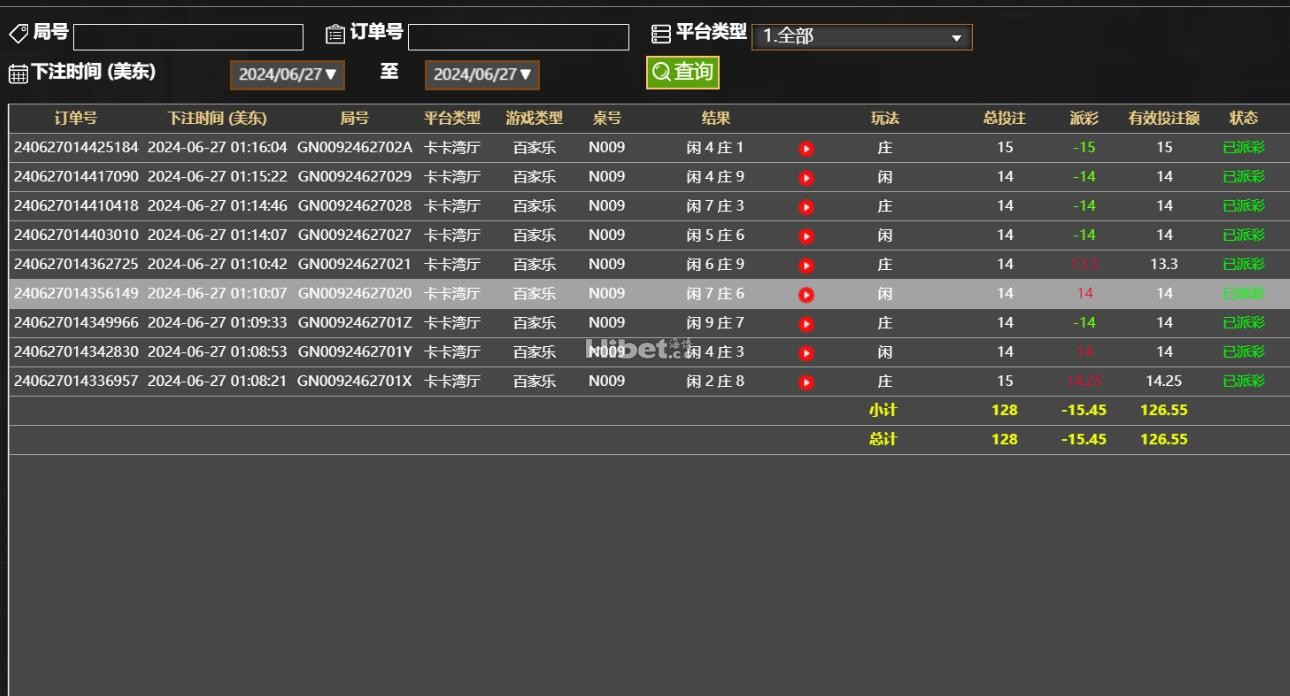The height and width of the screenshot is (696, 1290).
Task: Play video replay for order 240627014349966
Action: (806, 324)
